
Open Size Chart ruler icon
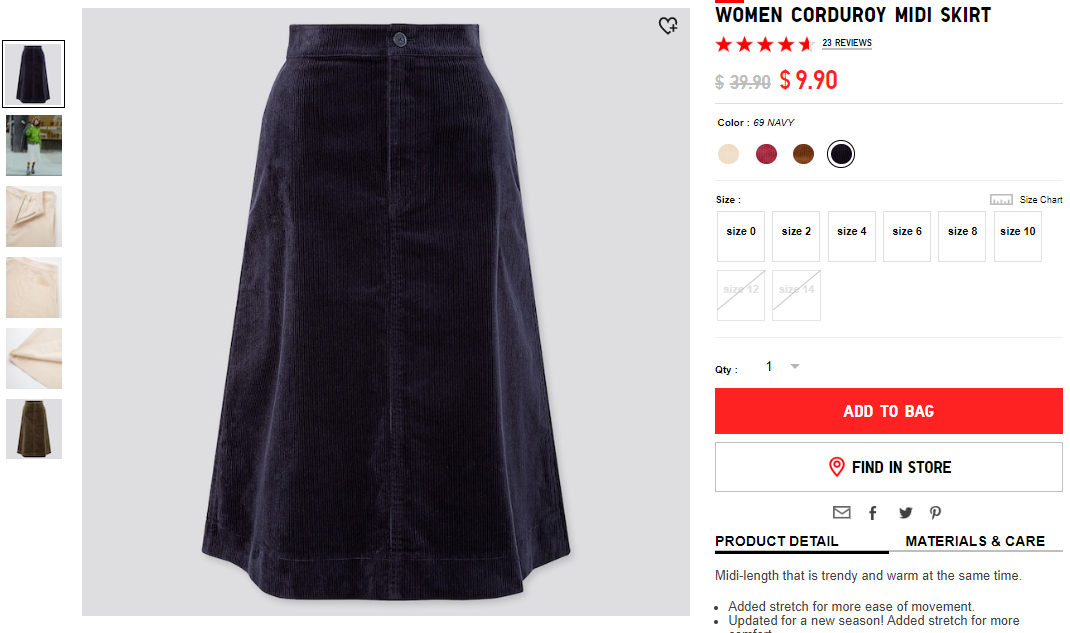1001,200
